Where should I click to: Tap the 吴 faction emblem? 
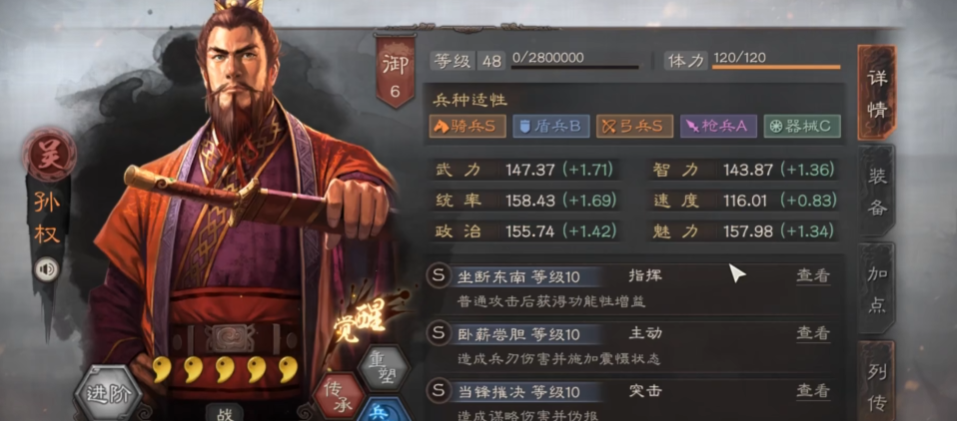point(49,154)
